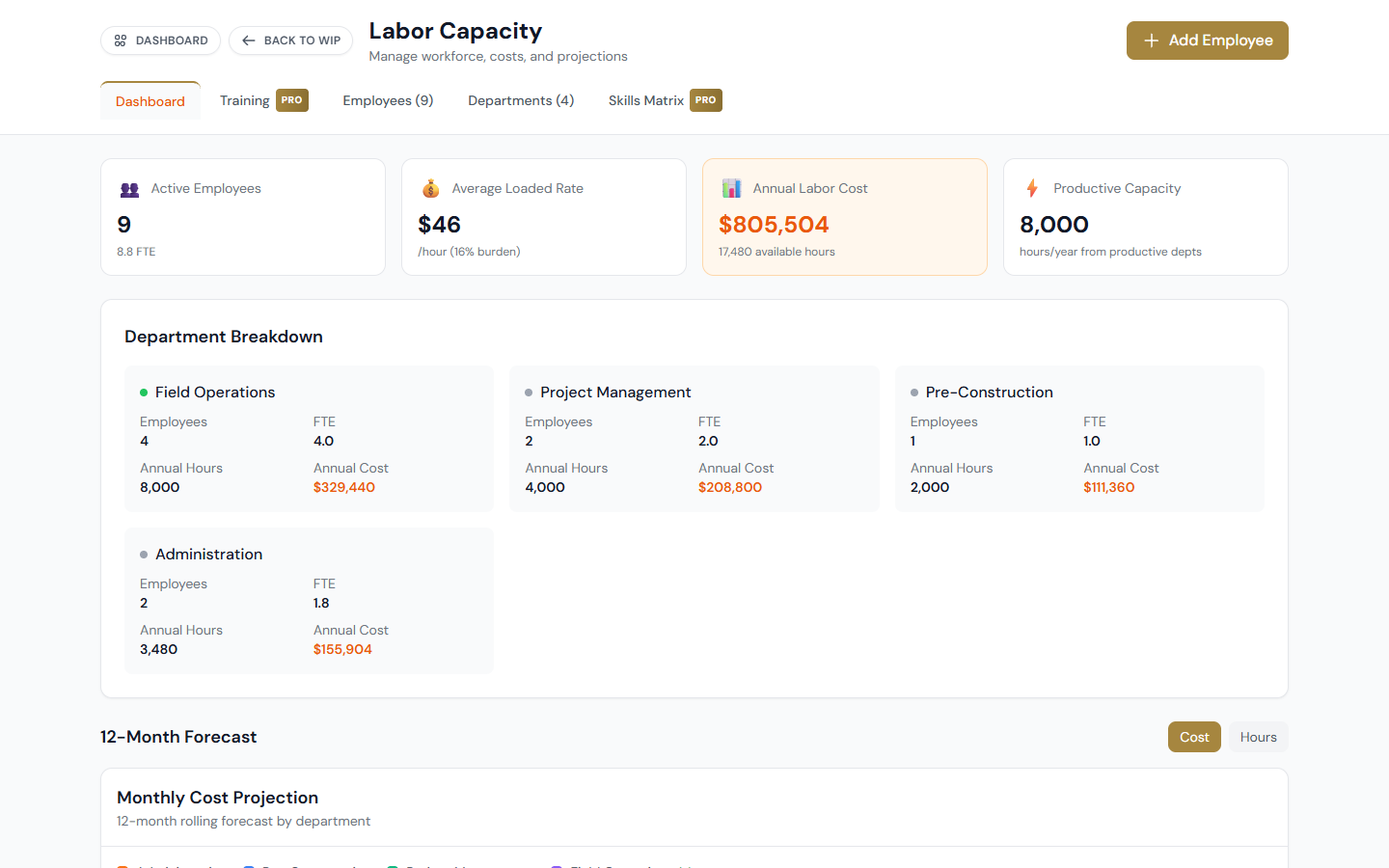1389x868 pixels.
Task: Click the Dashboard grid icon
Action: tap(121, 41)
